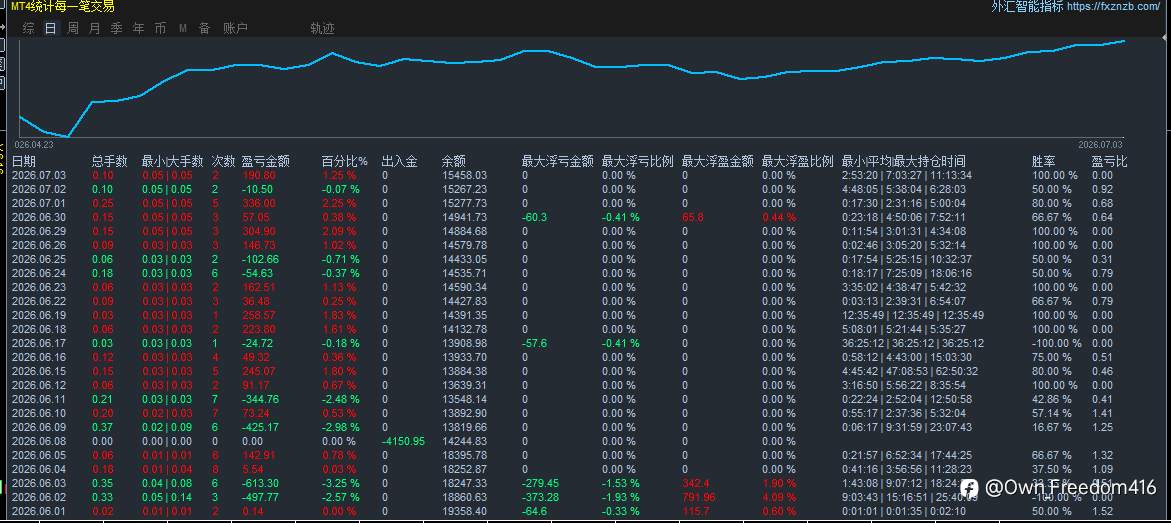The width and height of the screenshot is (1171, 523).
Task: Click the 胜率 win rate column header
Action: (1043, 161)
